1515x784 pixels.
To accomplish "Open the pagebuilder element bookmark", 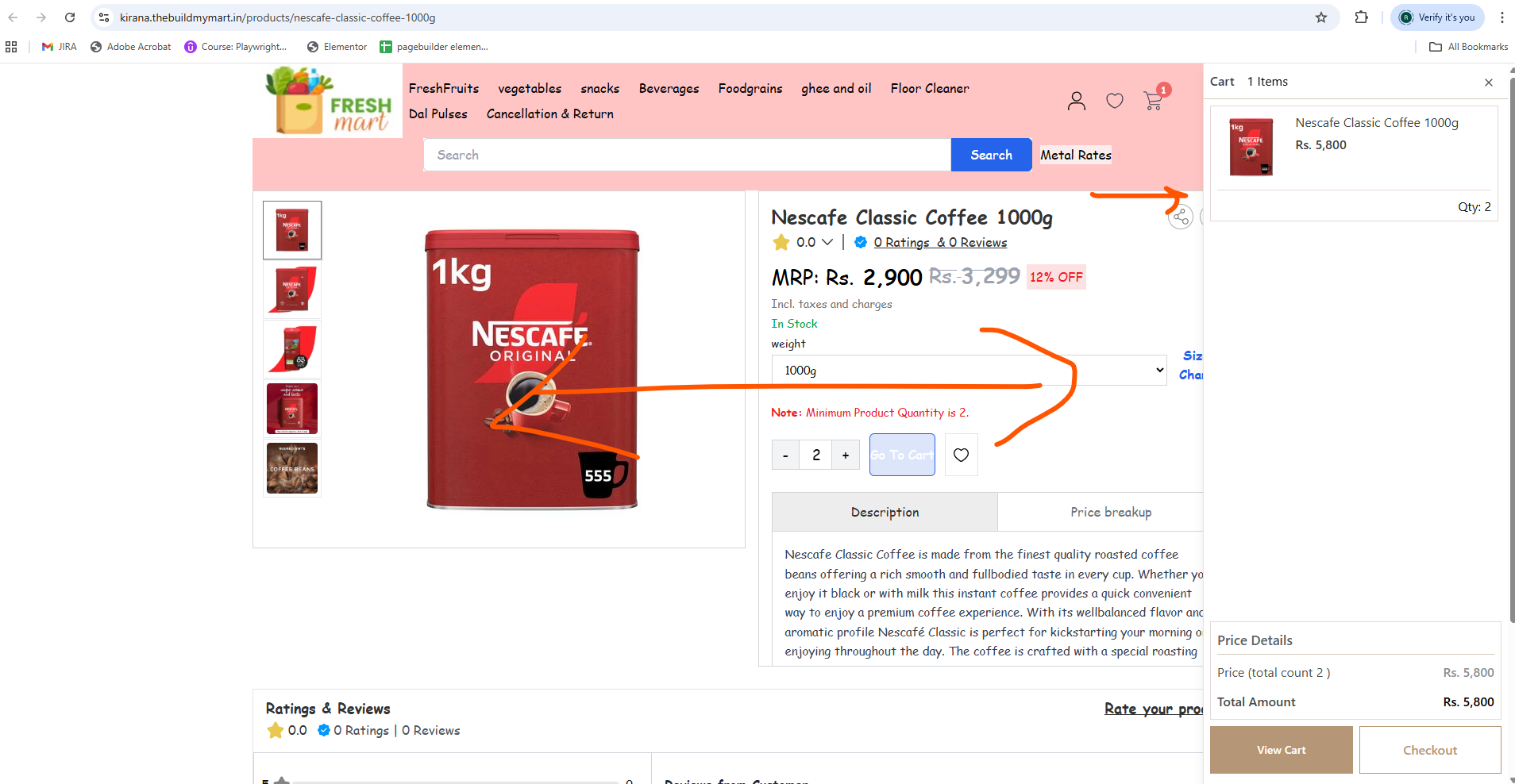I will coord(434,47).
